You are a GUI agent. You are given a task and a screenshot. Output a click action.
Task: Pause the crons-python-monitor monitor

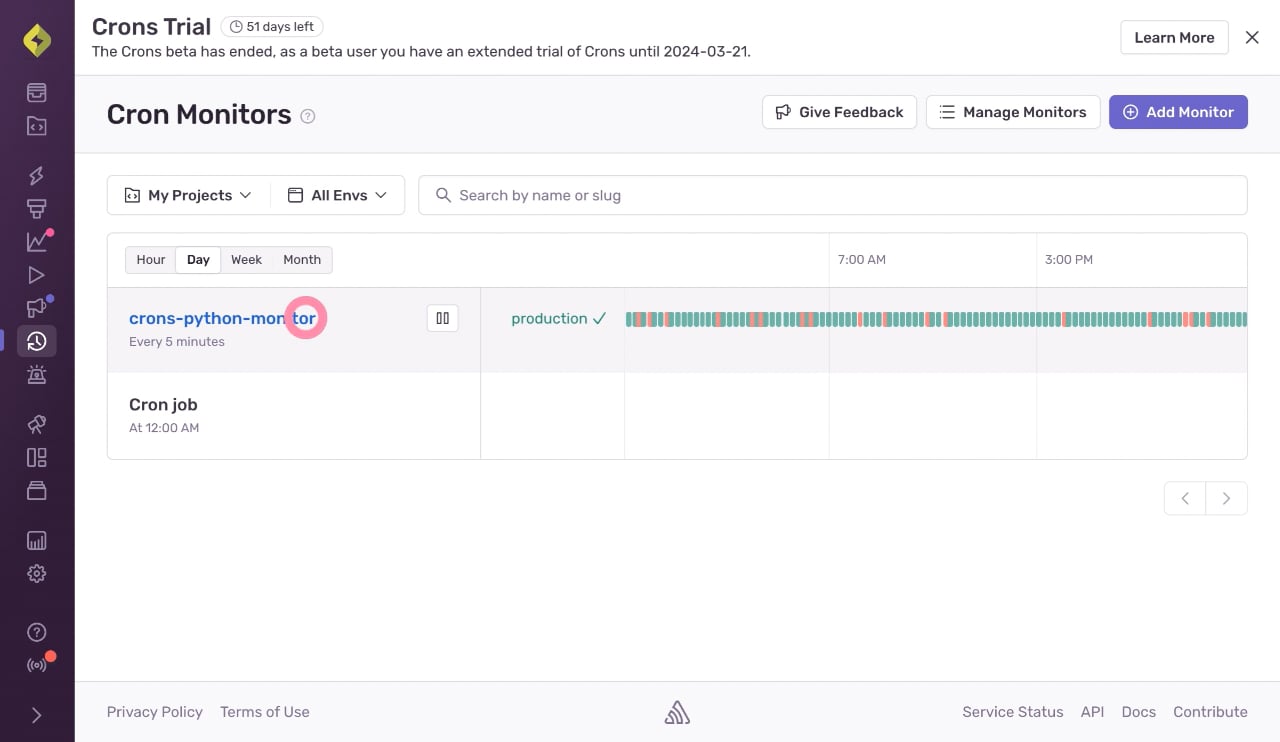[x=443, y=318]
